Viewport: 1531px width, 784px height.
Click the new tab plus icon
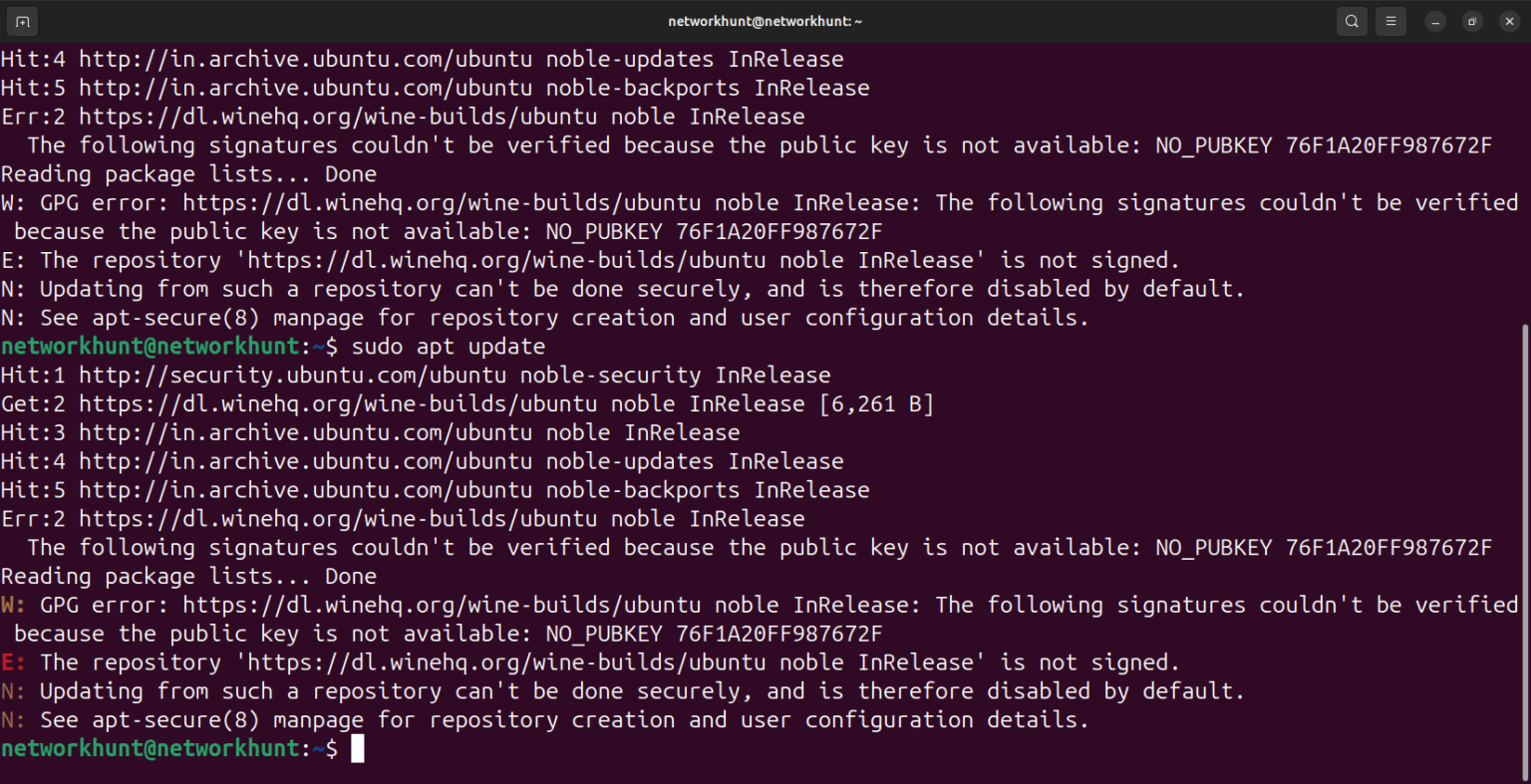pyautogui.click(x=21, y=20)
